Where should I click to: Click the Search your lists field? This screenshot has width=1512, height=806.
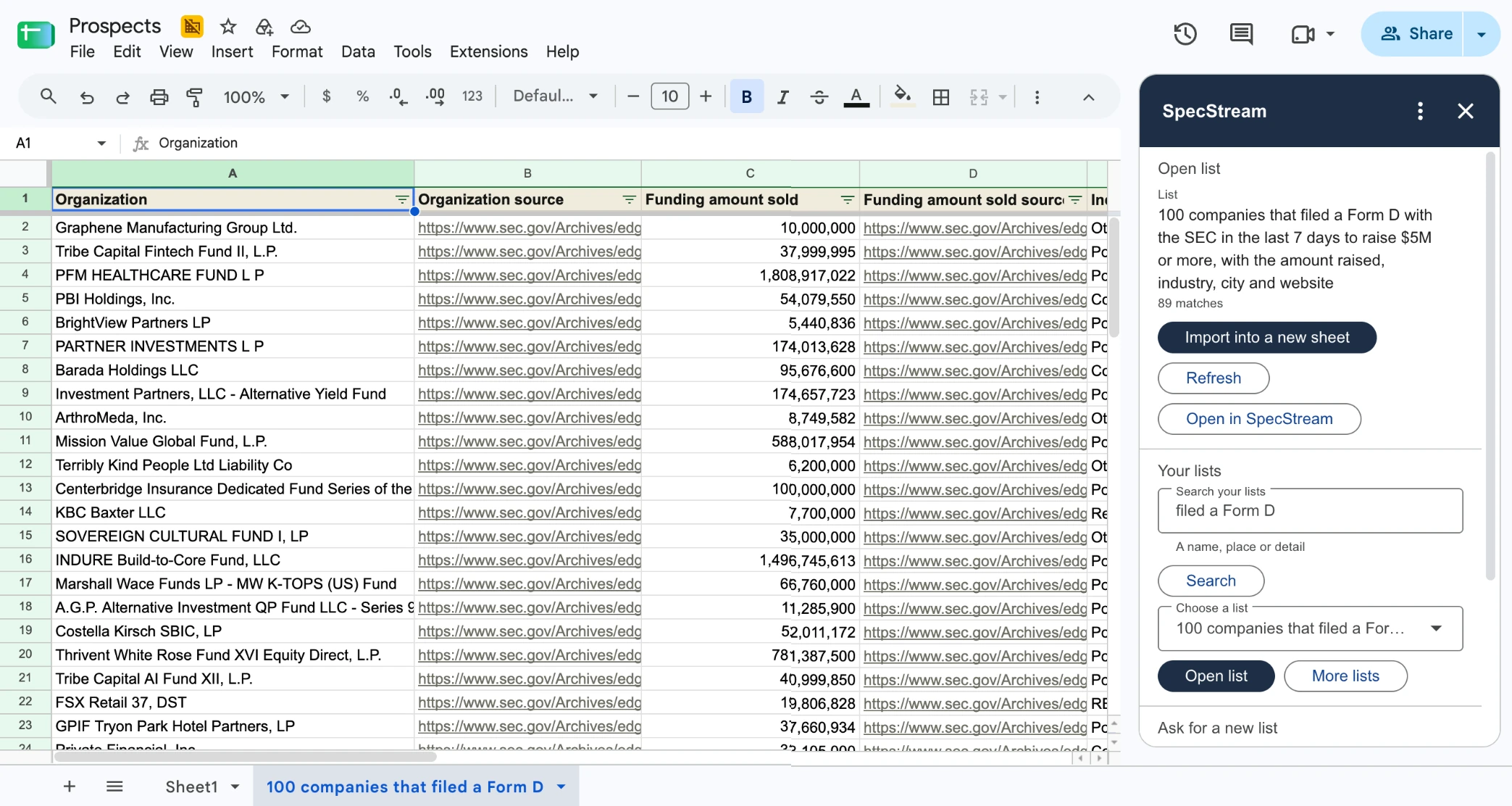point(1310,511)
